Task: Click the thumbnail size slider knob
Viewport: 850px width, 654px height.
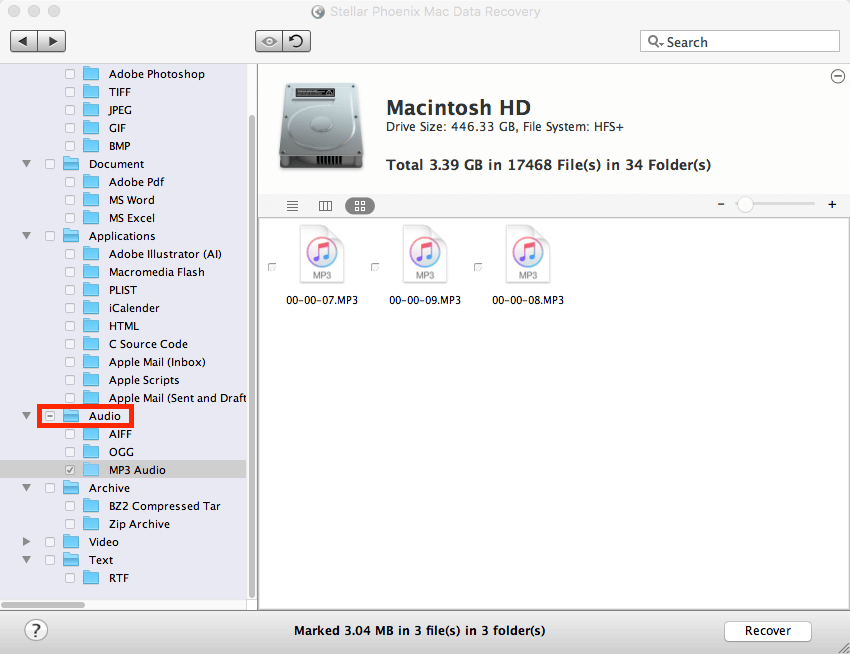Action: (x=745, y=204)
